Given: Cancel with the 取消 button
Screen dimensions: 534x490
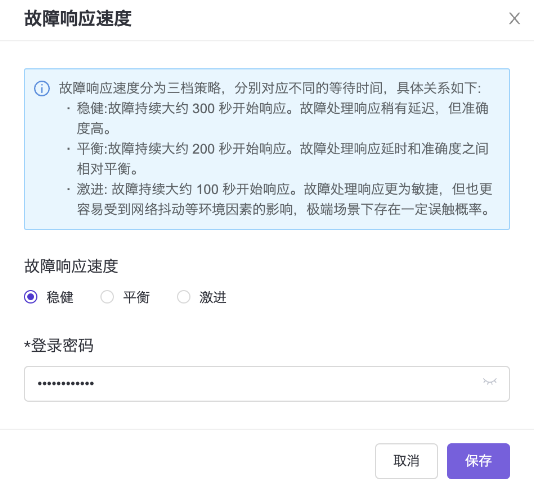Looking at the screenshot, I should coord(406,461).
